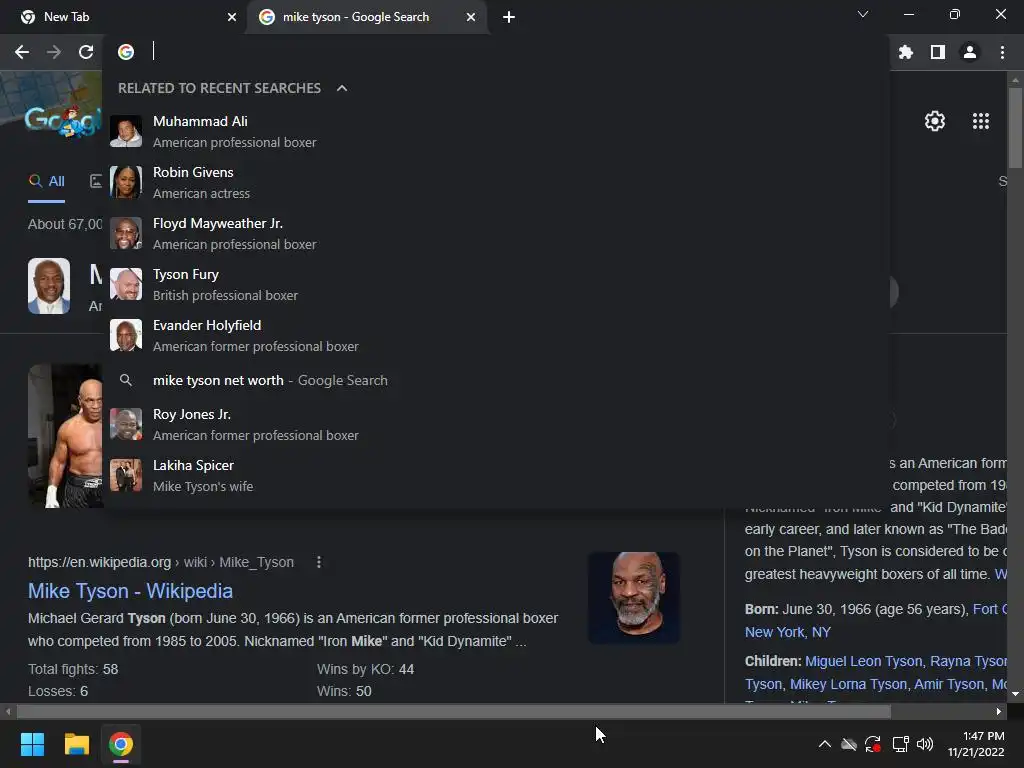Select the All search results tab

47,182
